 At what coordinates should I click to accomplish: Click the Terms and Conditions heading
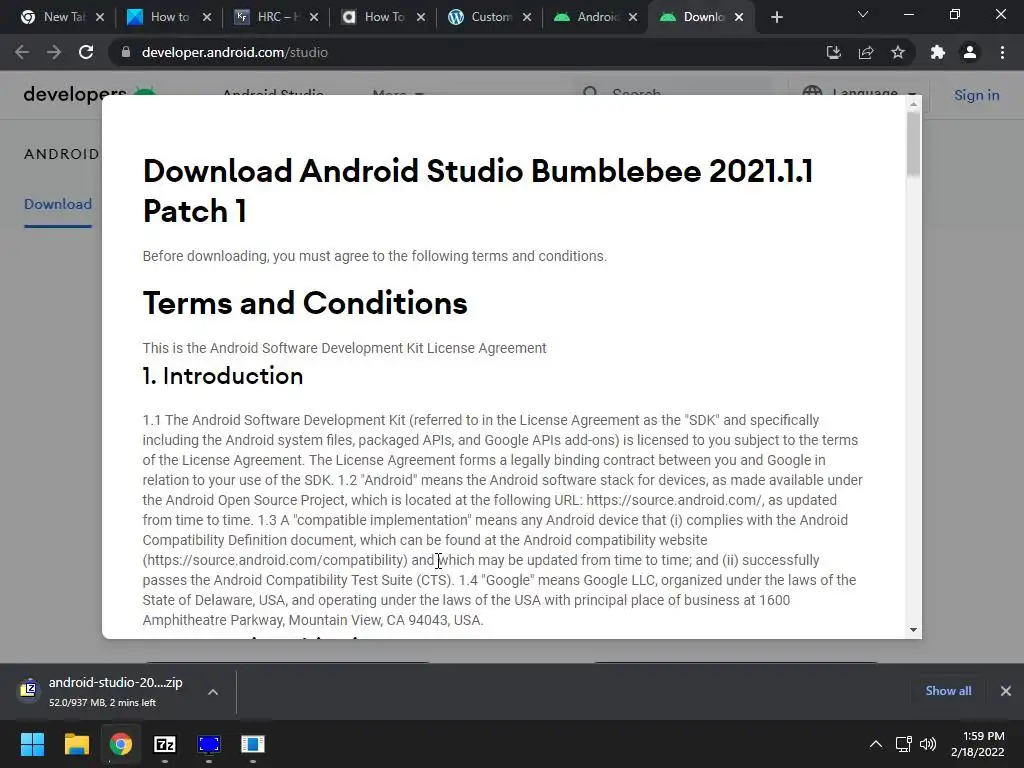305,303
